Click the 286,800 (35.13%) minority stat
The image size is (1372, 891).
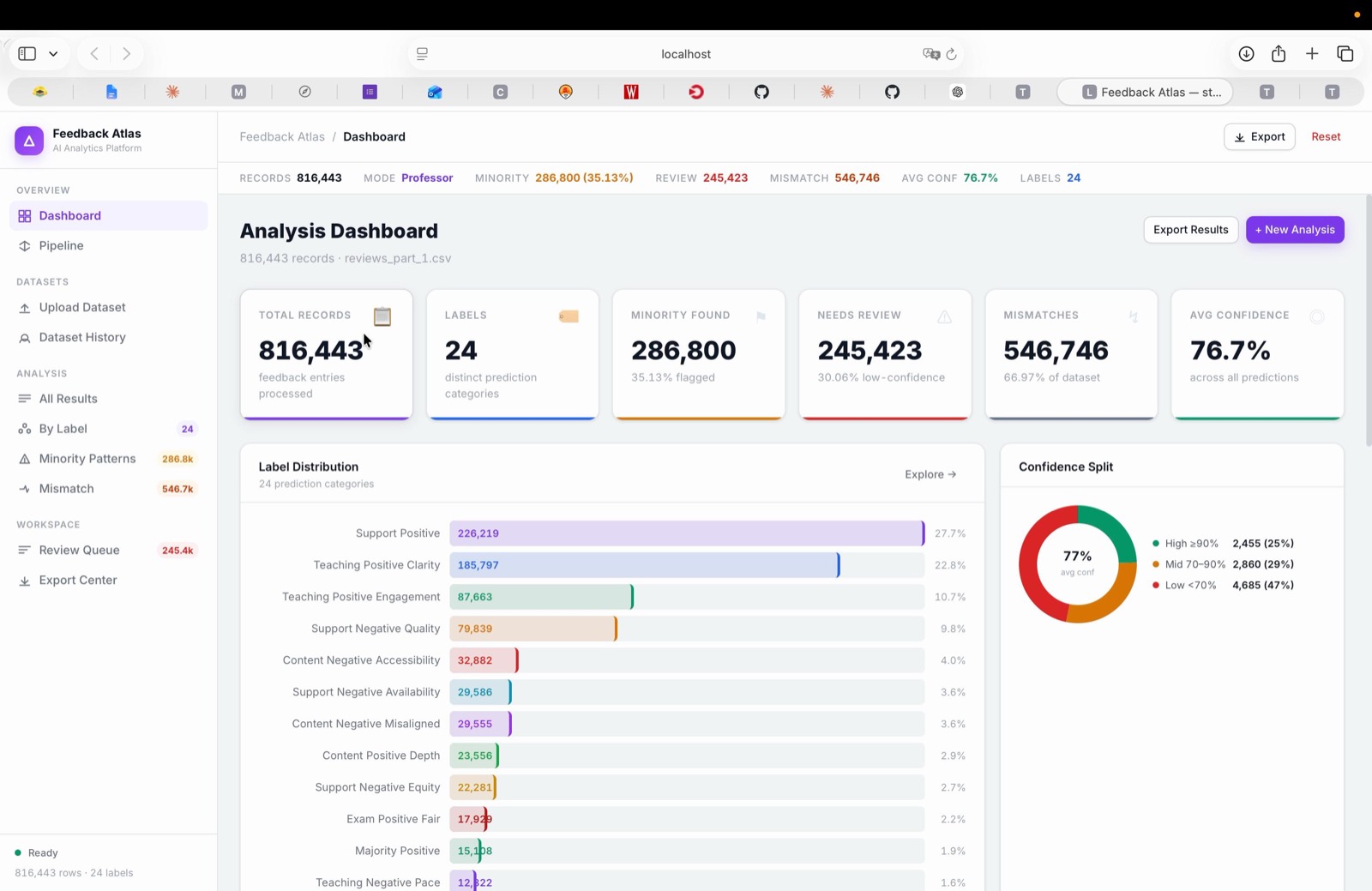pos(584,178)
